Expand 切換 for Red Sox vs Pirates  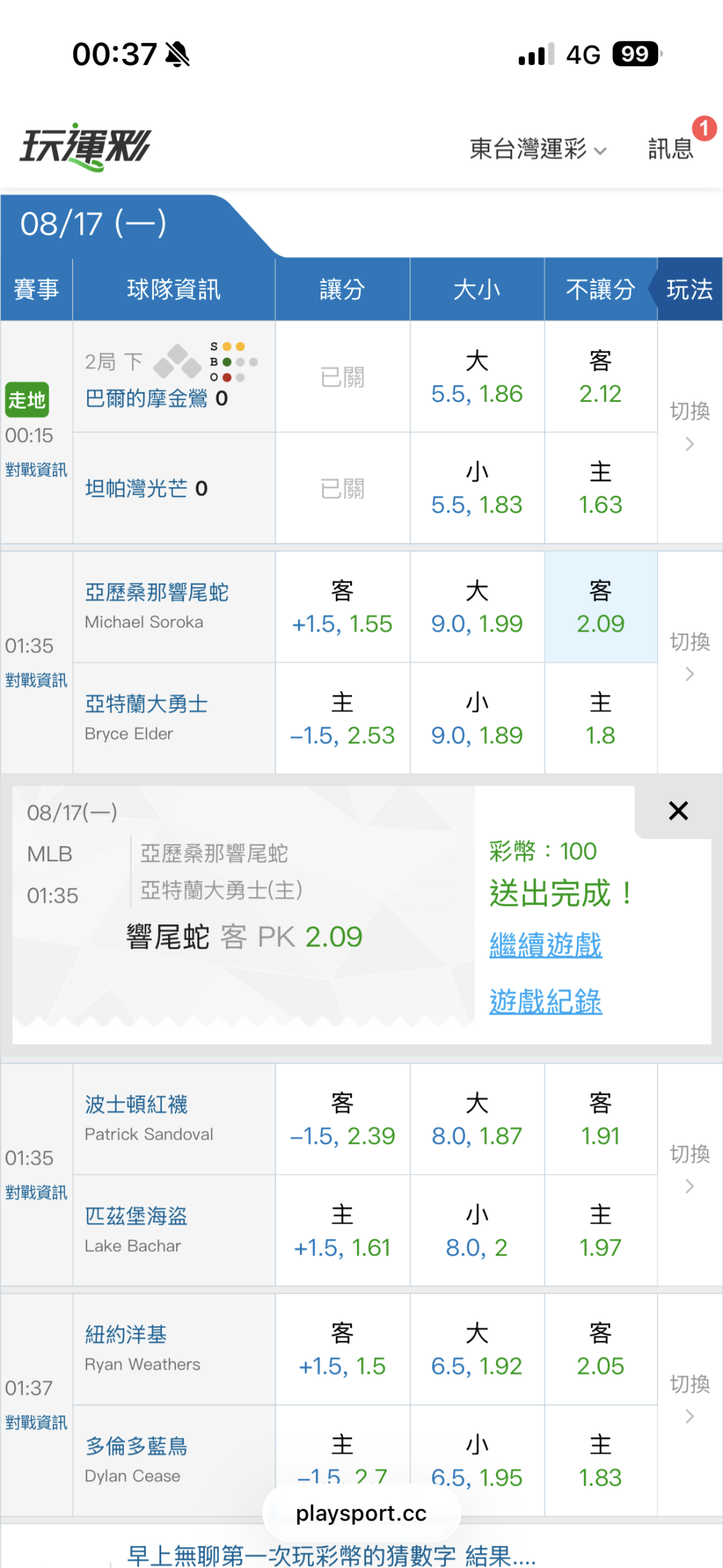[690, 1168]
